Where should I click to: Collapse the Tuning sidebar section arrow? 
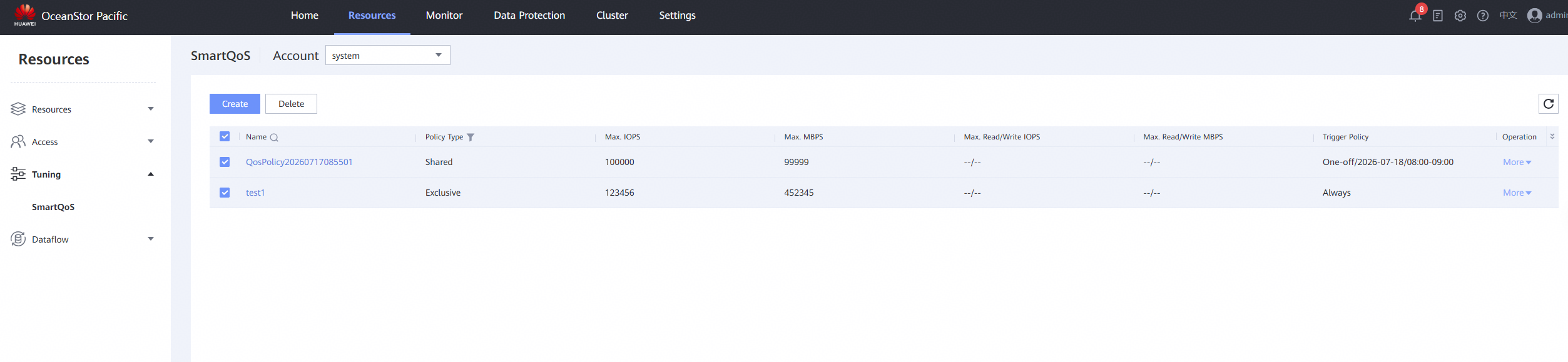150,174
